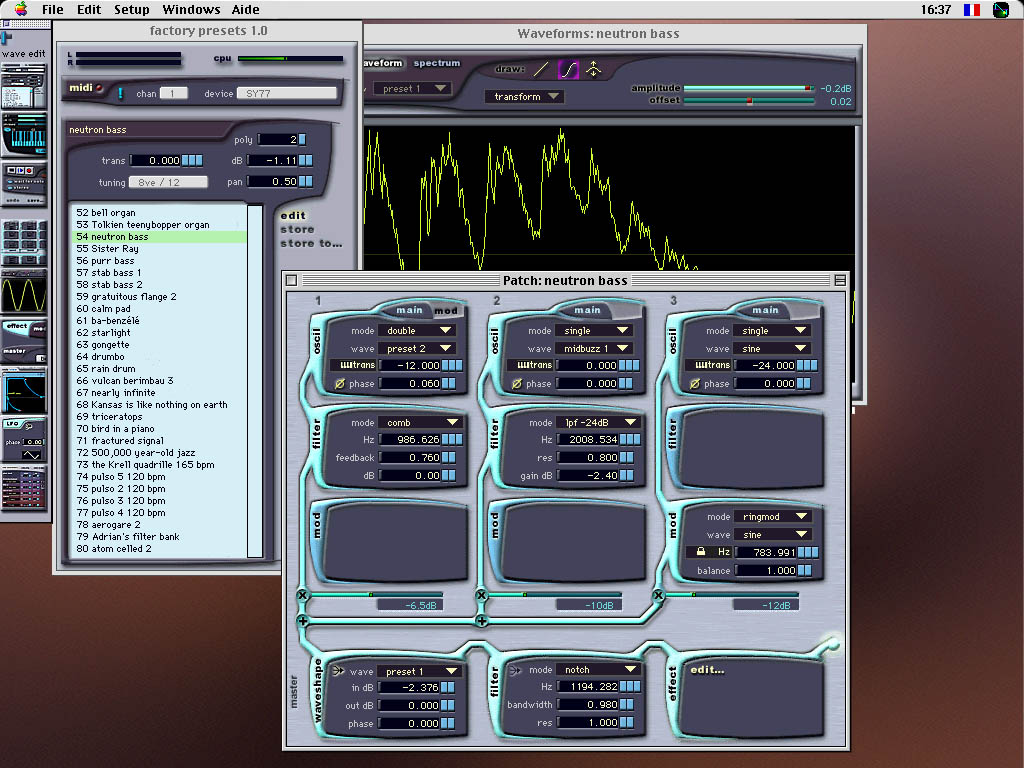Open the keyboard panel icon in sidebar

pos(23,132)
